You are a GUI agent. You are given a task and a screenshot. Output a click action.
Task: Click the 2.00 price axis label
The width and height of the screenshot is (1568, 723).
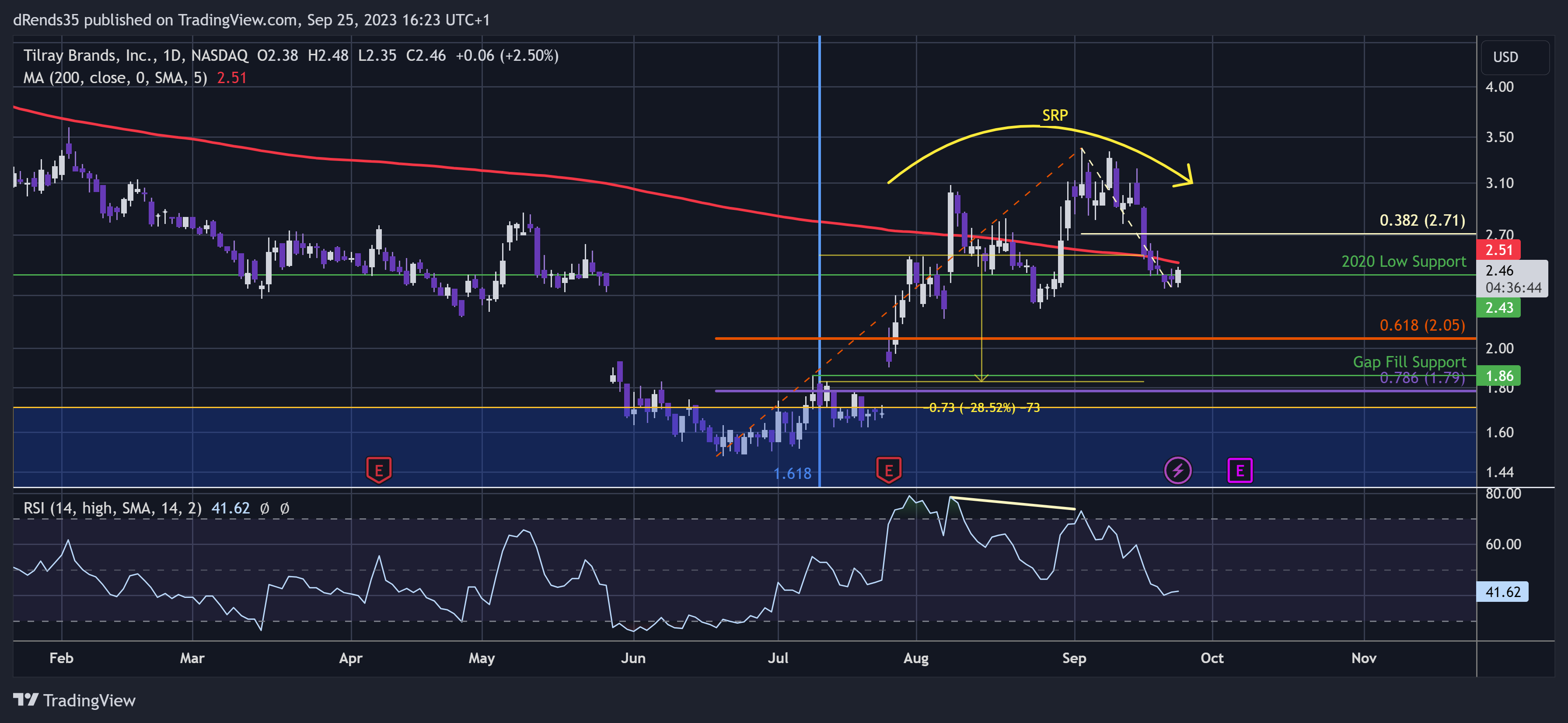[x=1499, y=348]
